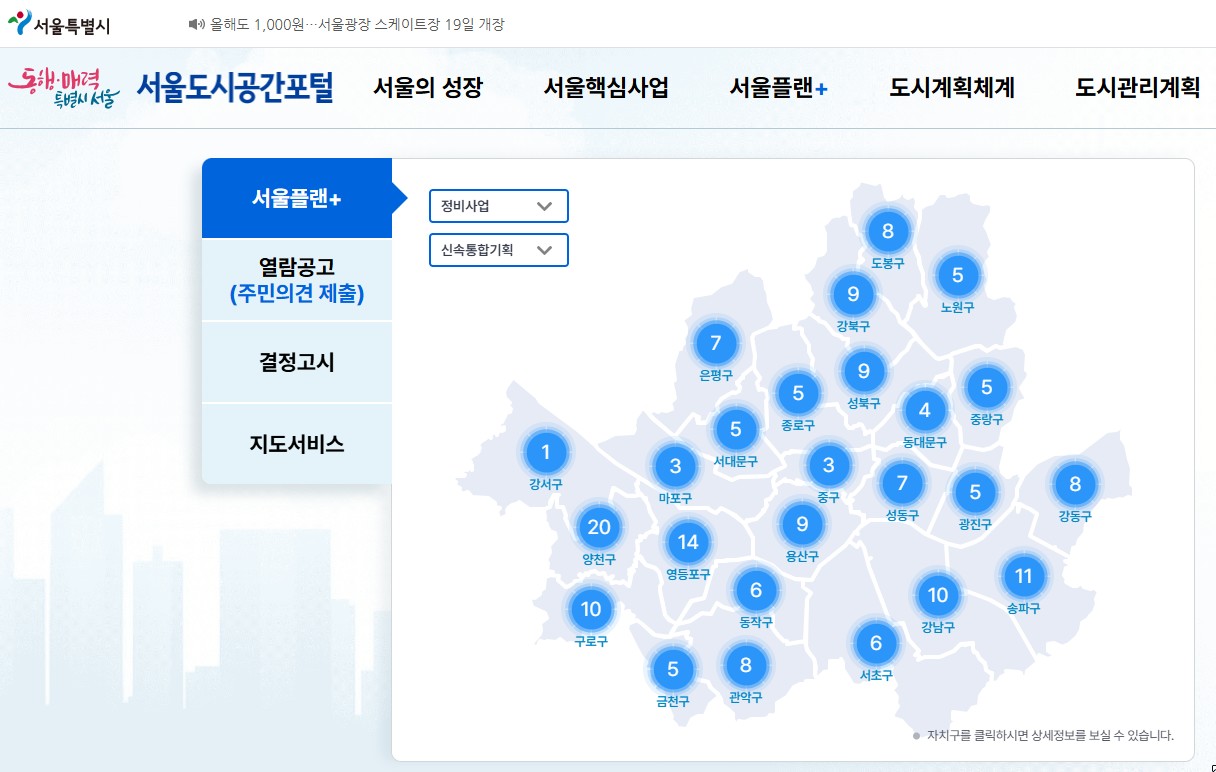This screenshot has width=1216, height=772.
Task: Click the speaker icon beside the news ticker
Action: [x=196, y=24]
